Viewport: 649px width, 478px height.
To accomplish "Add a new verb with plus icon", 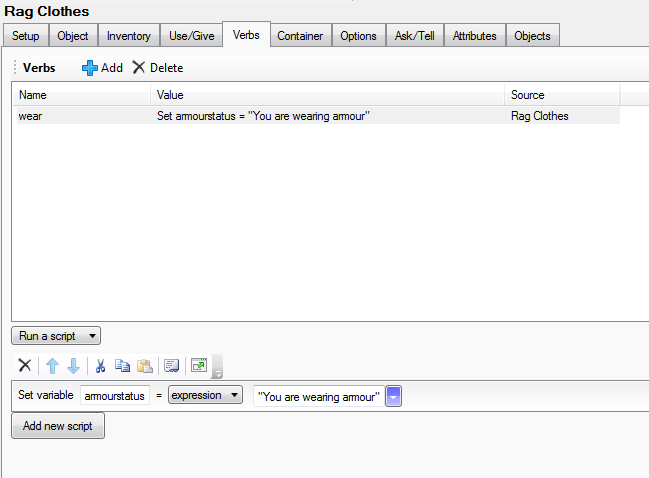I will (x=102, y=67).
